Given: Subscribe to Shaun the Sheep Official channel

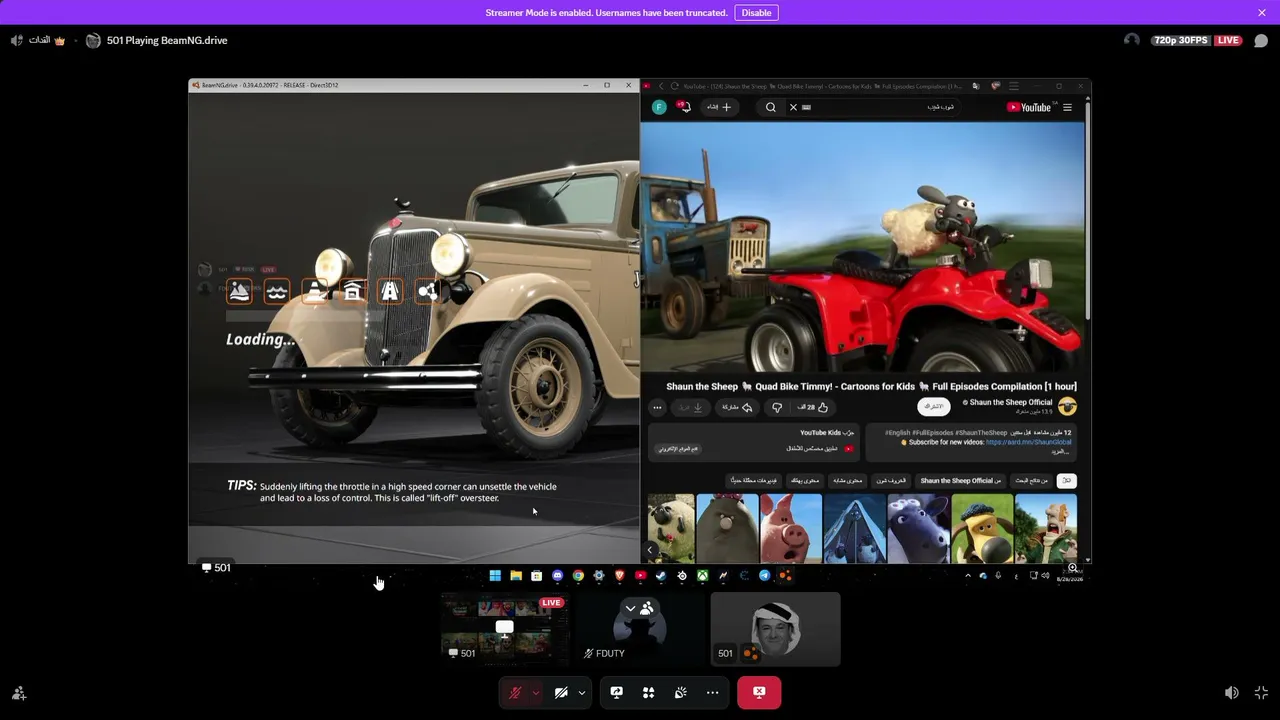Looking at the screenshot, I should [933, 407].
